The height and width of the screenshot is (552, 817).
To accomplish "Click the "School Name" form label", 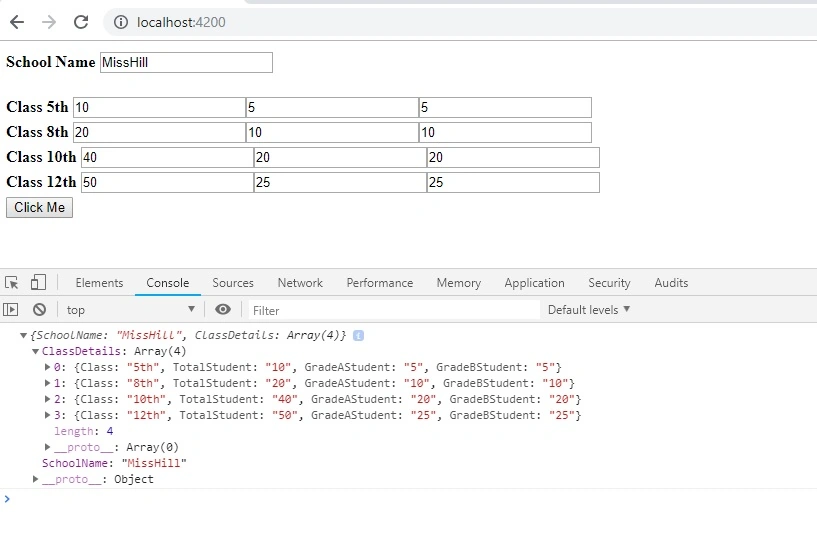I will coord(51,62).
